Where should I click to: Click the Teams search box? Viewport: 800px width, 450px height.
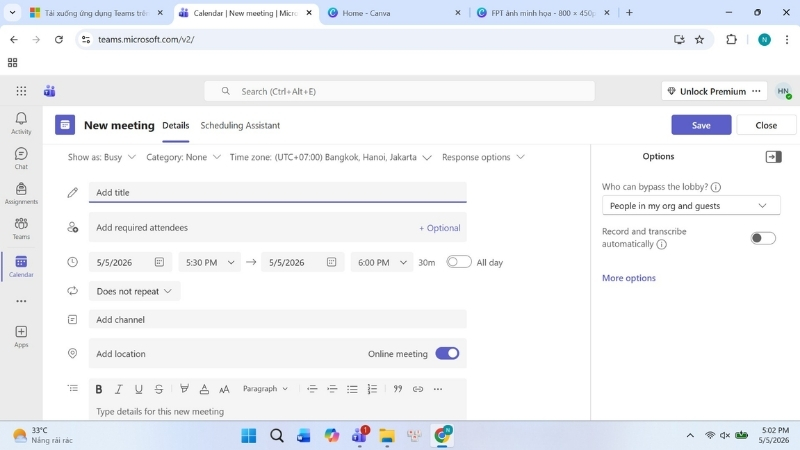click(x=399, y=91)
